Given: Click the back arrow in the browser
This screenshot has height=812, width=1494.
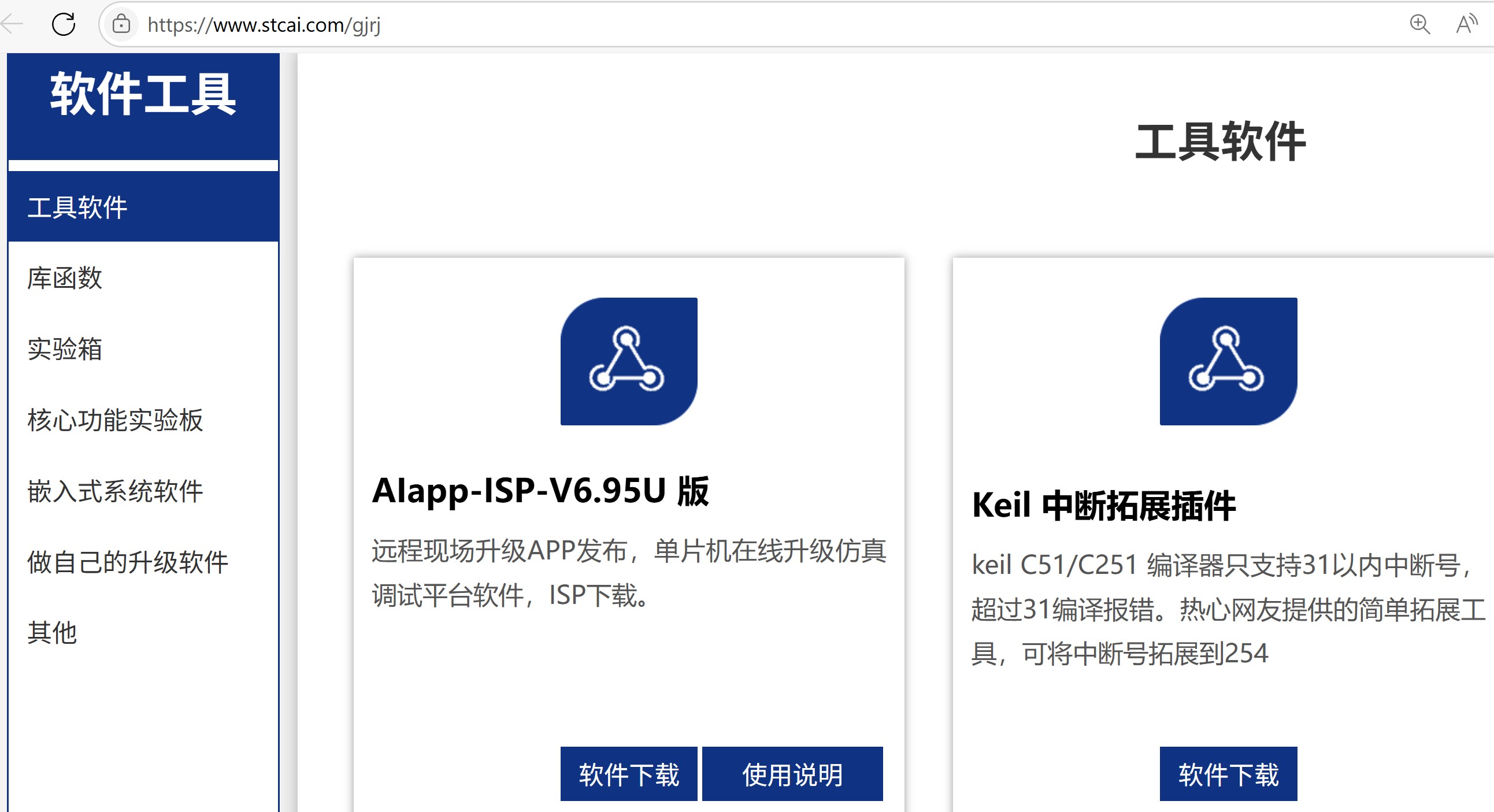Looking at the screenshot, I should (10, 24).
